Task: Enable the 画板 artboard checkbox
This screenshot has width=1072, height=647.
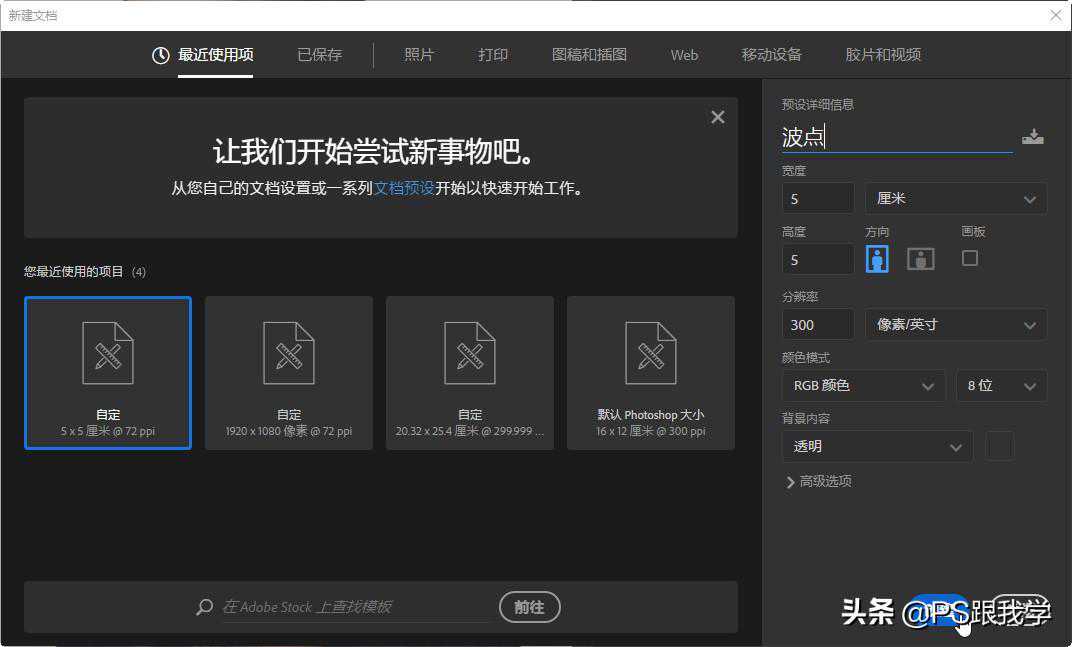Action: [969, 258]
